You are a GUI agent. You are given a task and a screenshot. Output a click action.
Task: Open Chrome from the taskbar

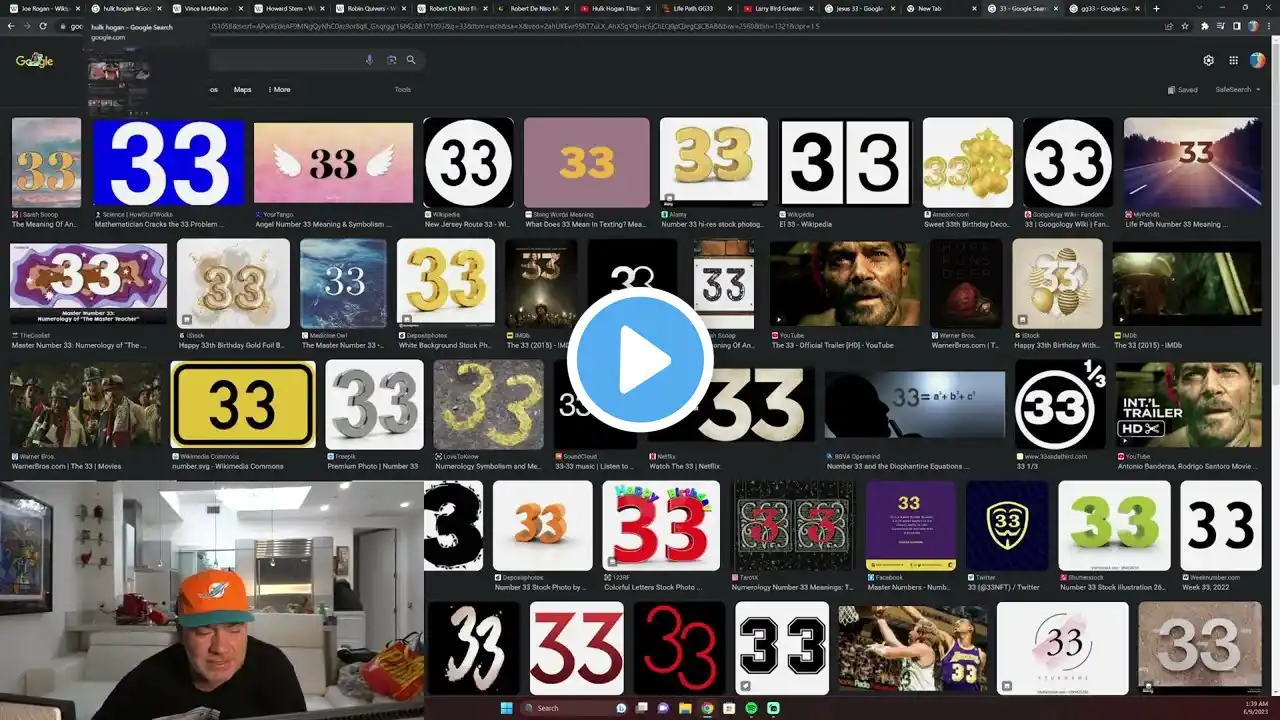coord(707,708)
